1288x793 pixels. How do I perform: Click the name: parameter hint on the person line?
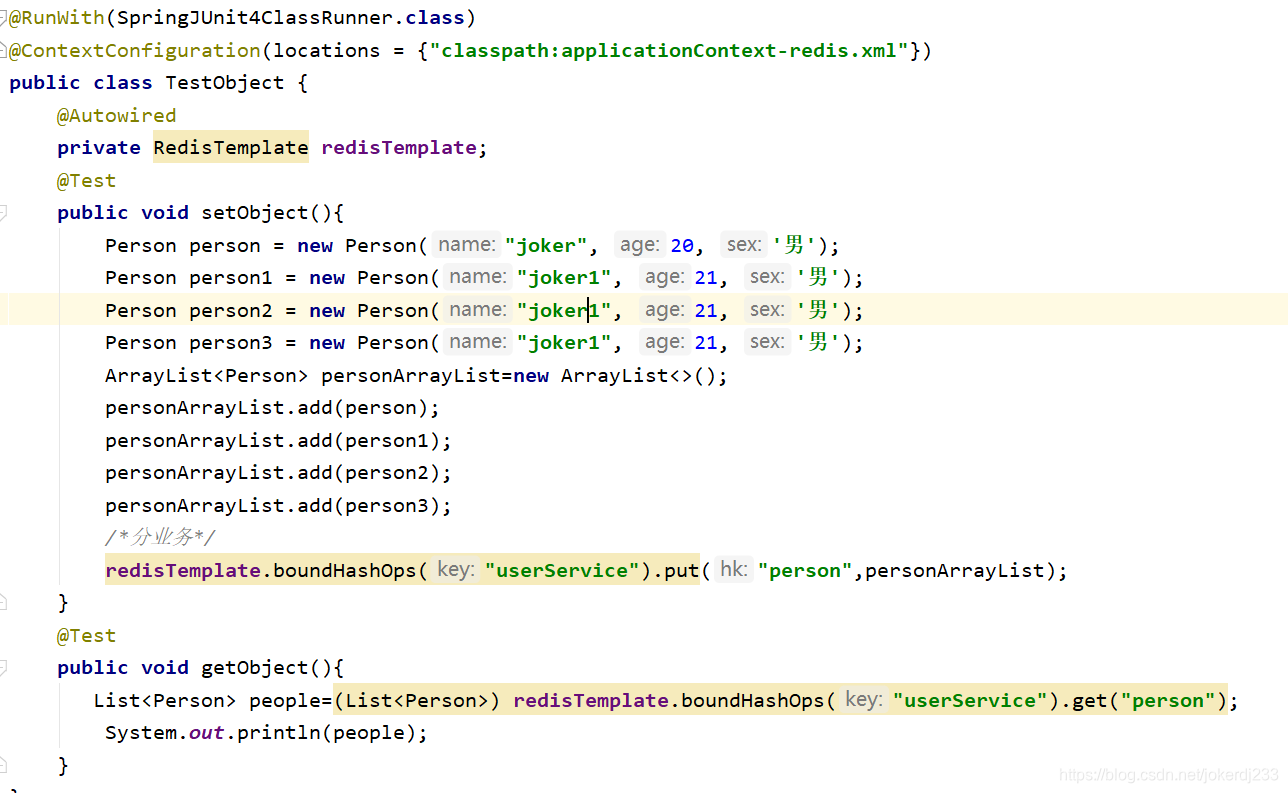click(467, 244)
